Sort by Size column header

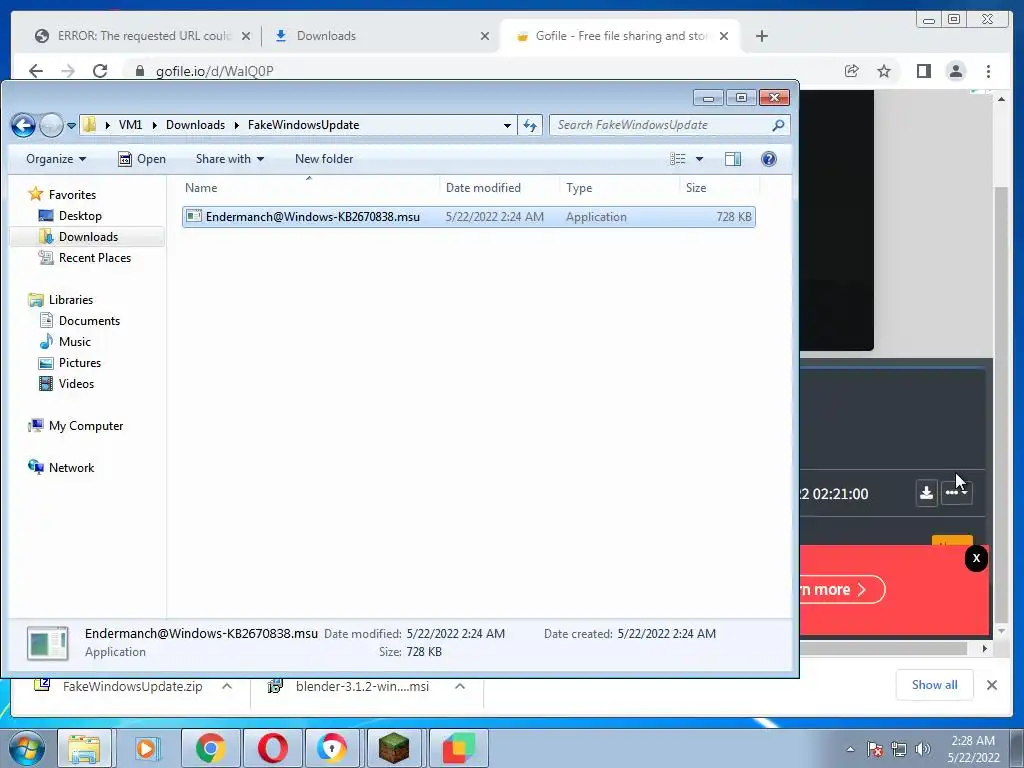point(719,188)
